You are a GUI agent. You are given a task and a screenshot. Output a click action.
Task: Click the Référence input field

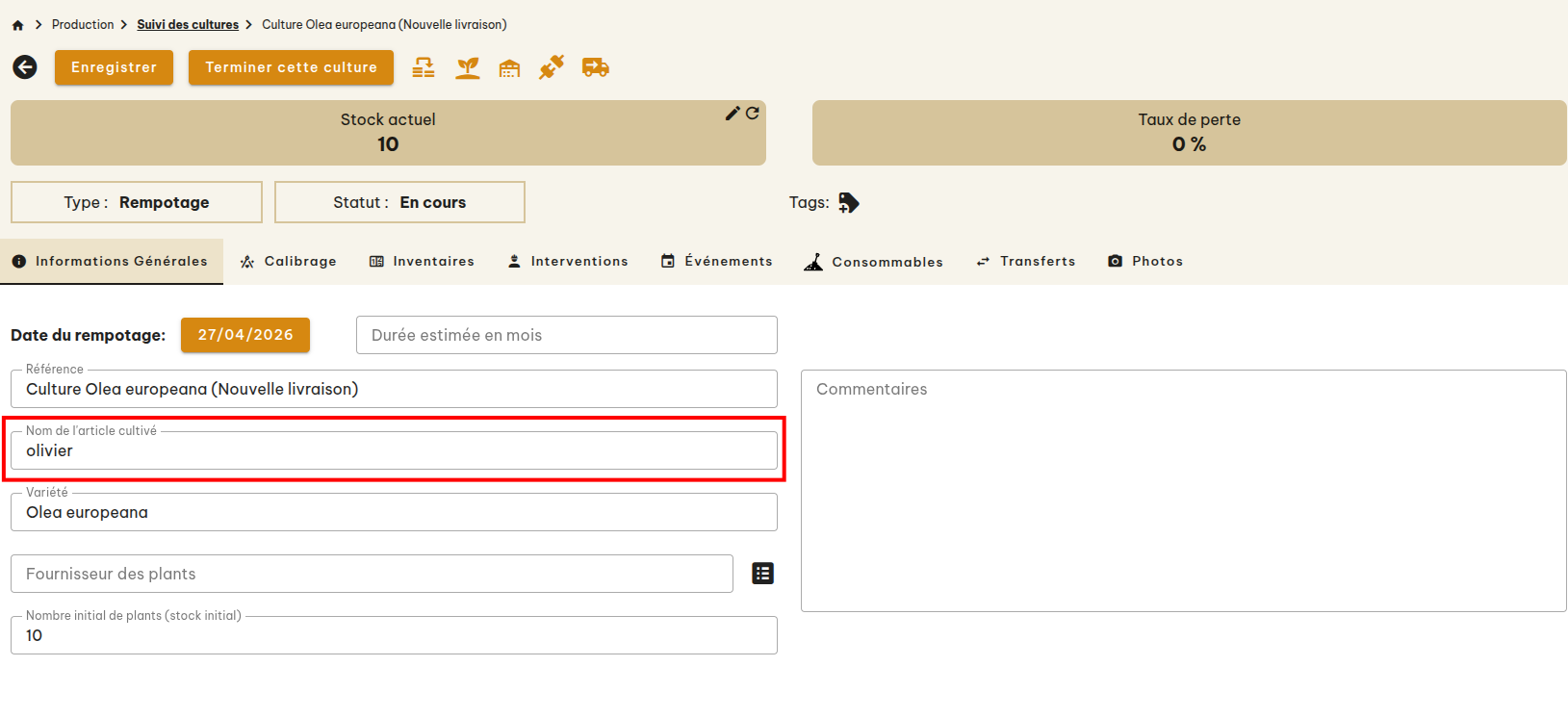tap(394, 389)
